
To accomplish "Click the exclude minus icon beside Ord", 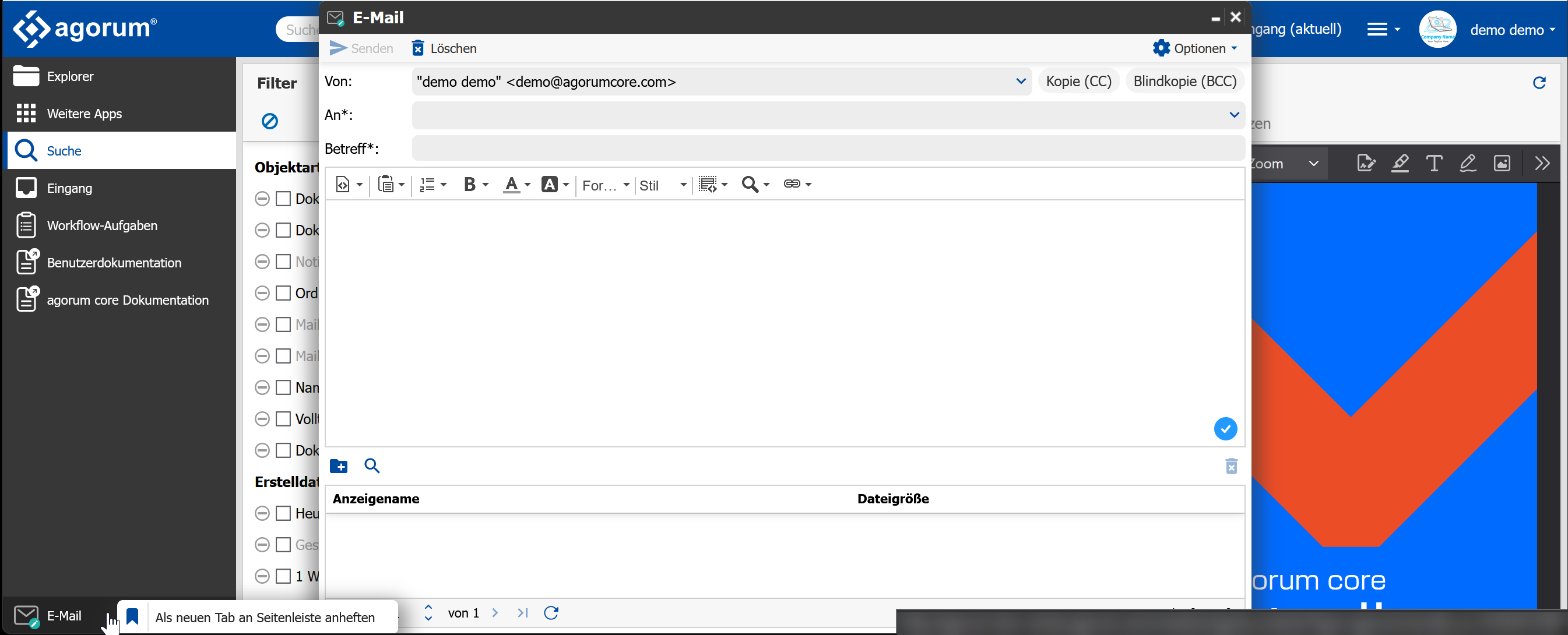I will [262, 293].
